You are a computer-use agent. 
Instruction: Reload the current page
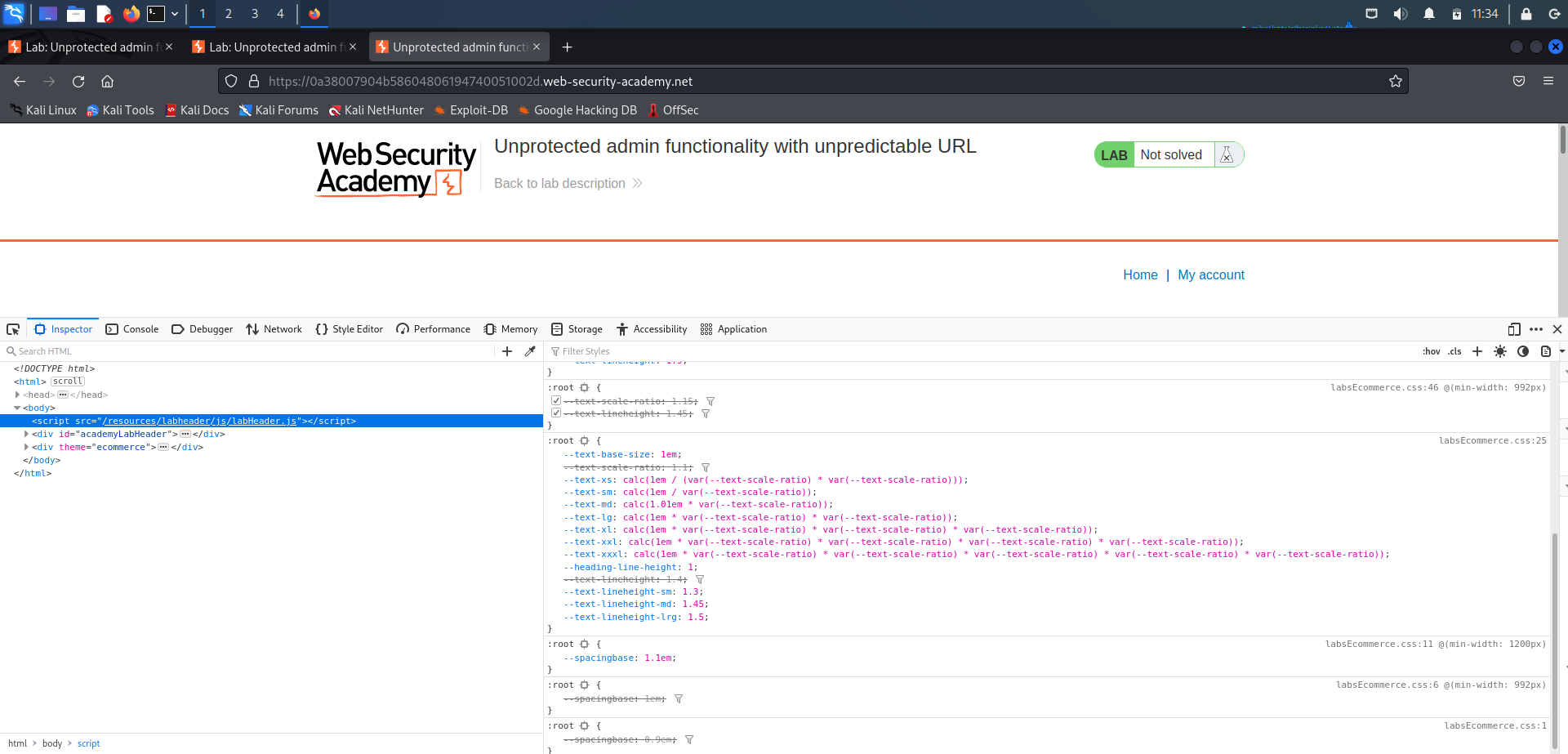tap(78, 81)
